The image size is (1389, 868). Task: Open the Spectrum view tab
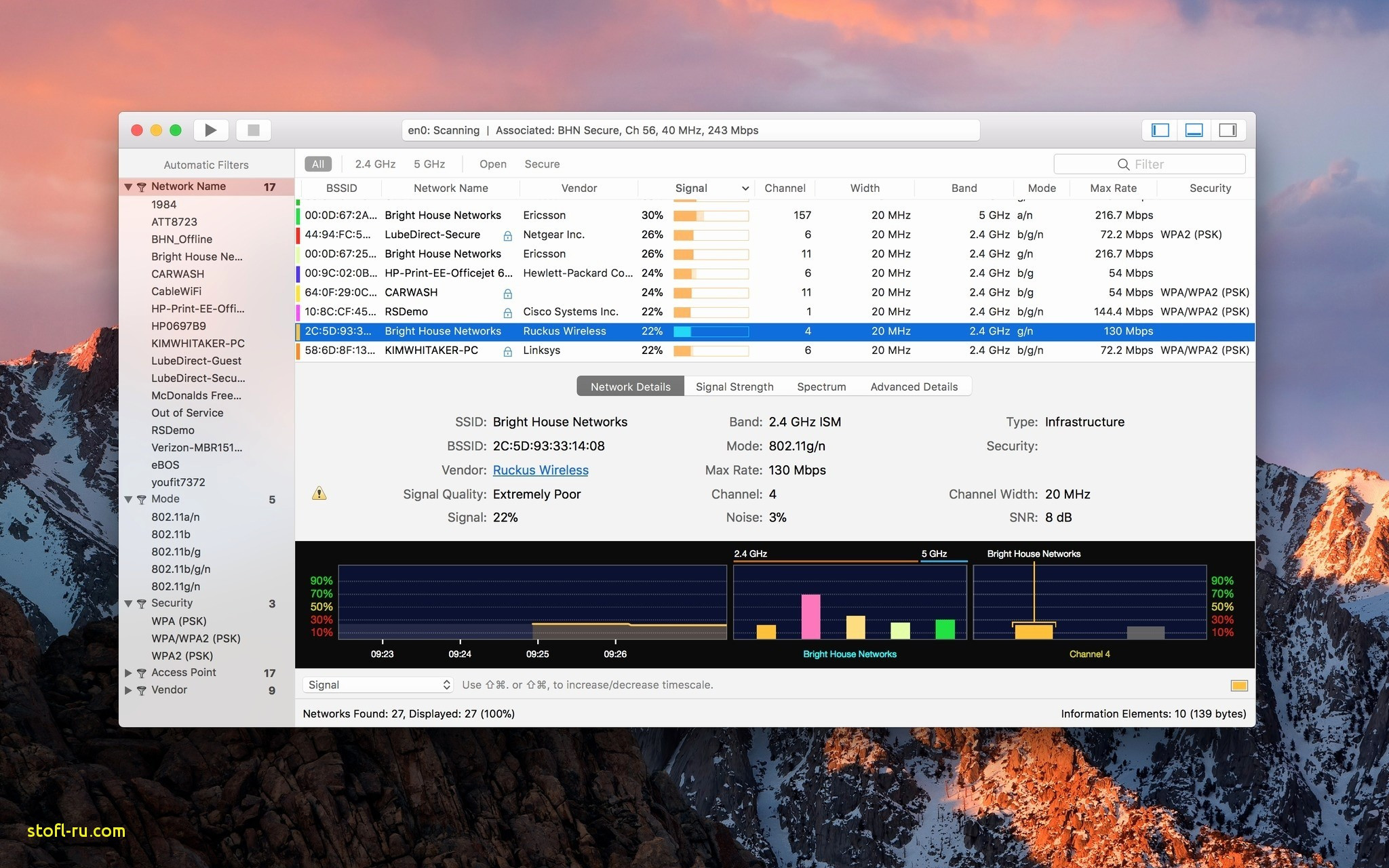click(x=821, y=386)
